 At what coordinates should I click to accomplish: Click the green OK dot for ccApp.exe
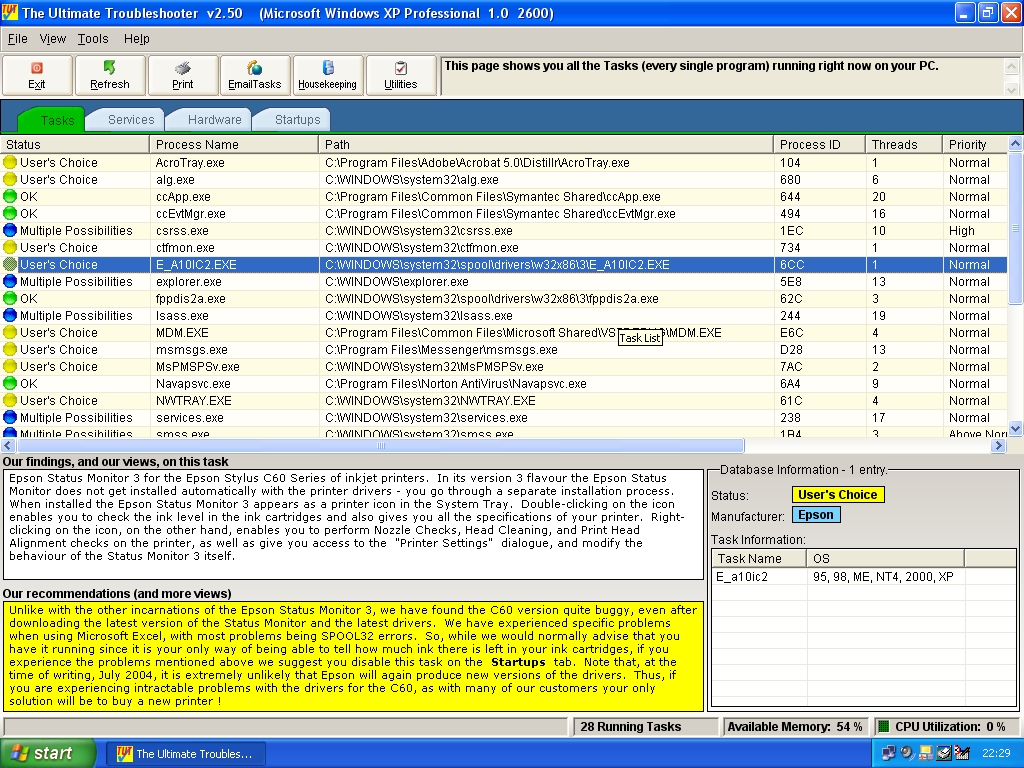pyautogui.click(x=10, y=197)
